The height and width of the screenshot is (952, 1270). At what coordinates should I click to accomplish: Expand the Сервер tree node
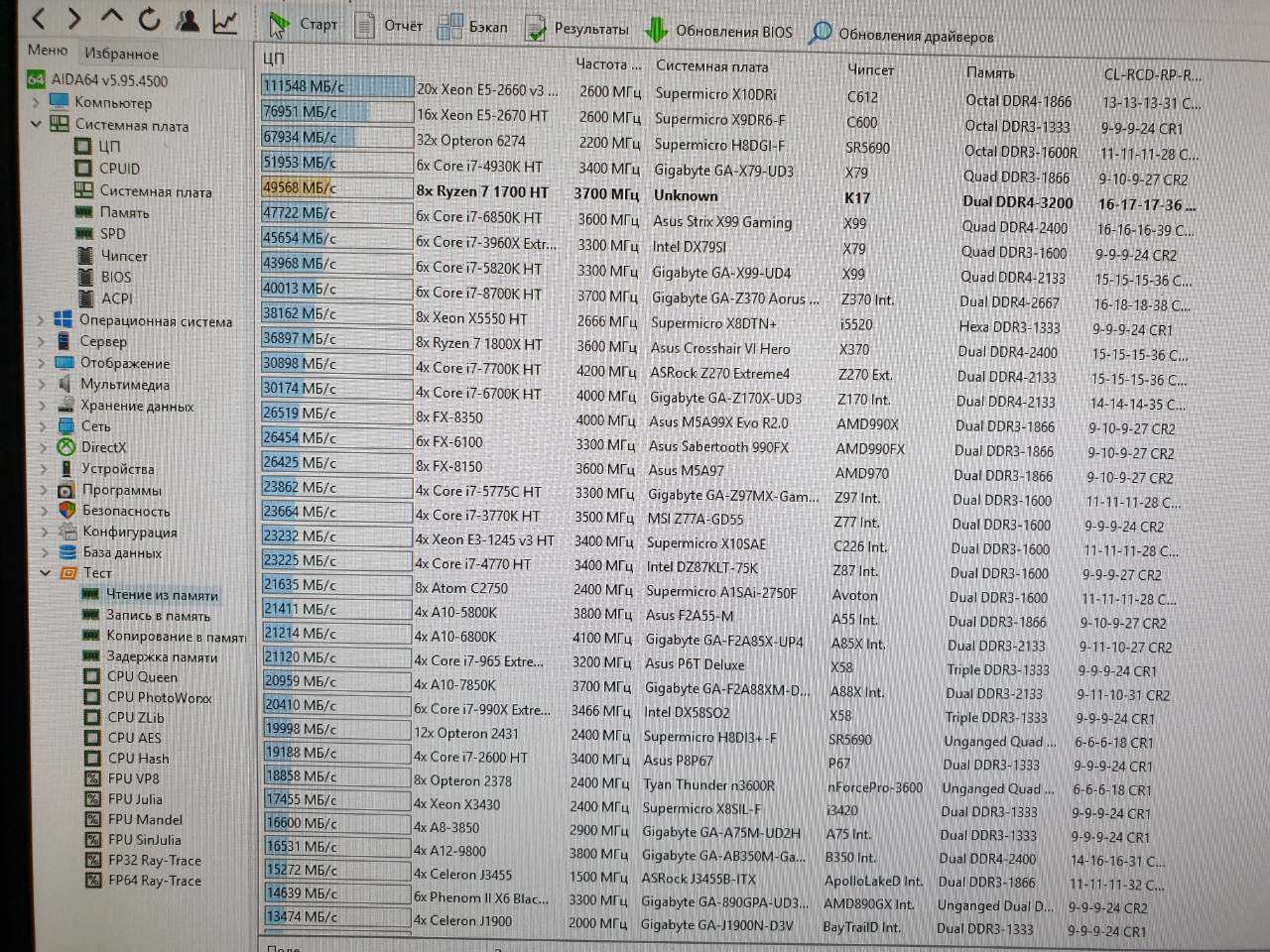pos(41,341)
